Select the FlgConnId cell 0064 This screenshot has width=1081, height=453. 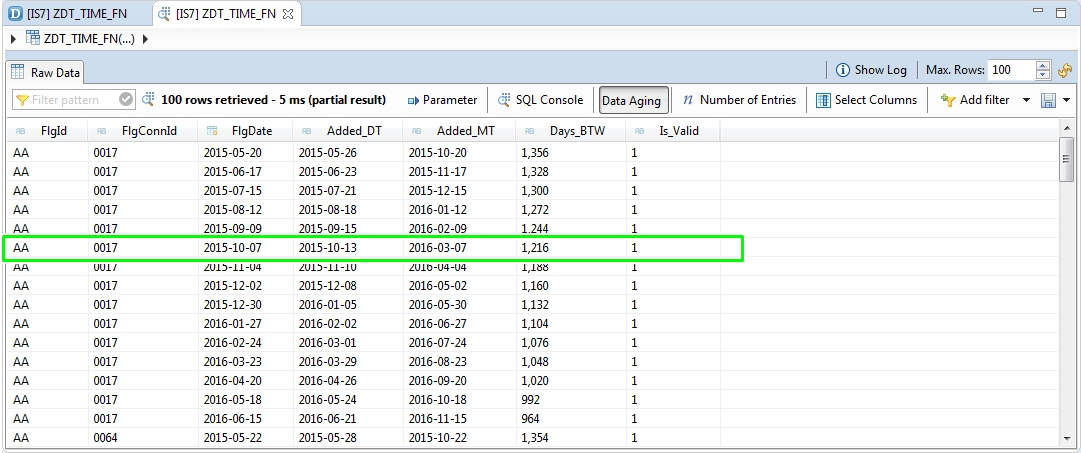click(x=105, y=437)
